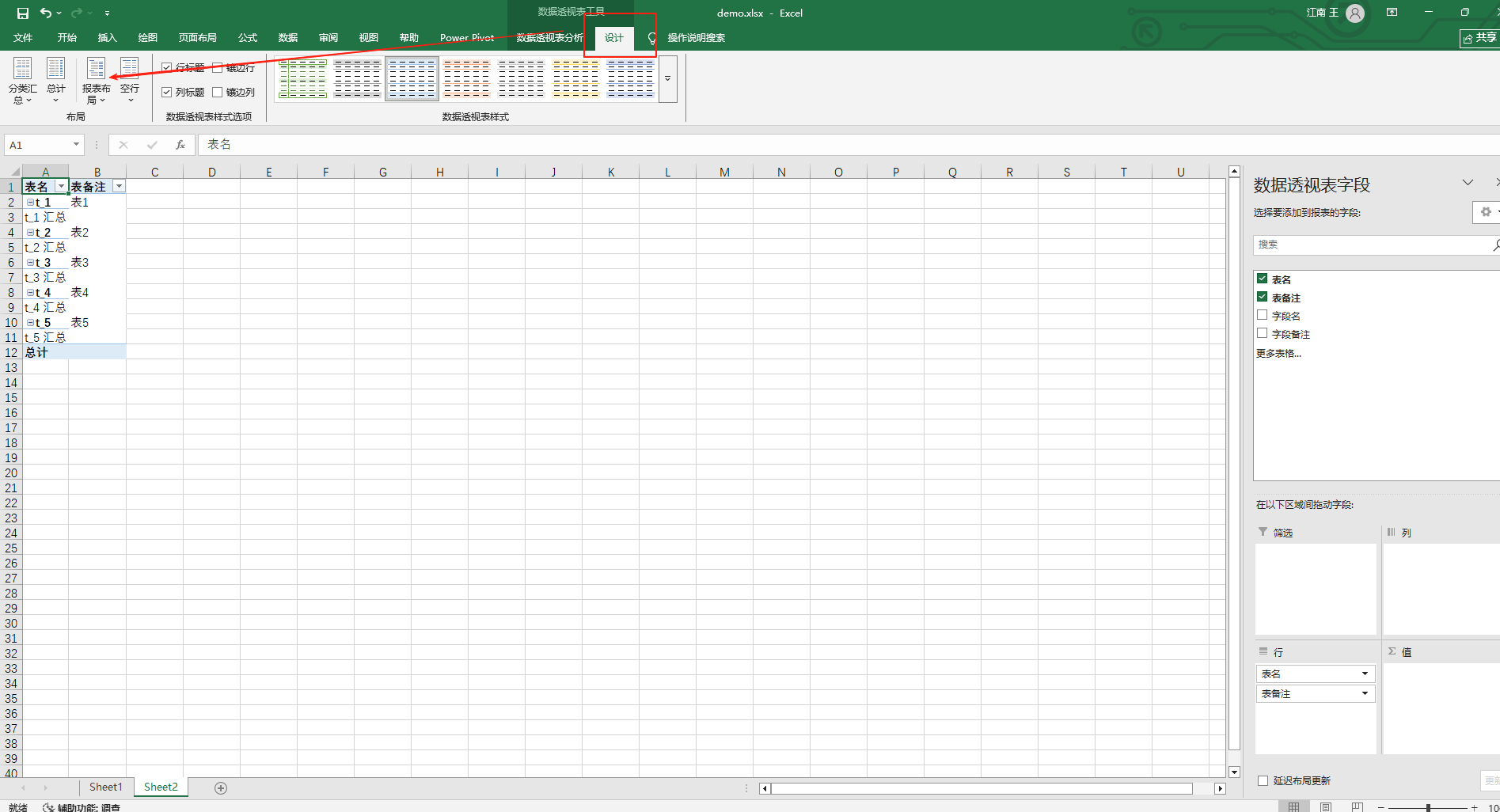Open the field list gear tools icon

tap(1486, 212)
